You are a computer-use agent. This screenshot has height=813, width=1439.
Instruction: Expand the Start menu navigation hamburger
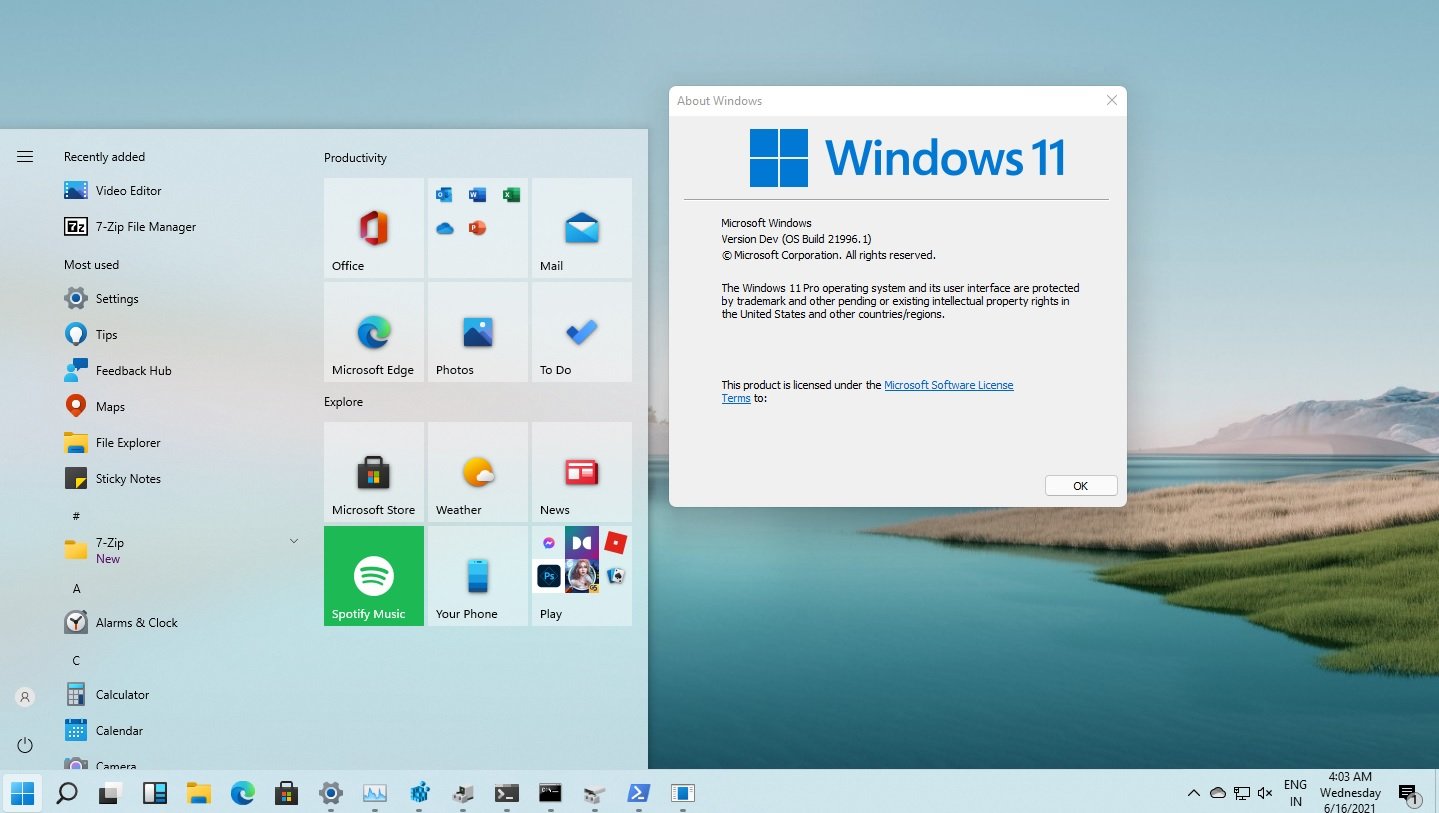[x=24, y=156]
